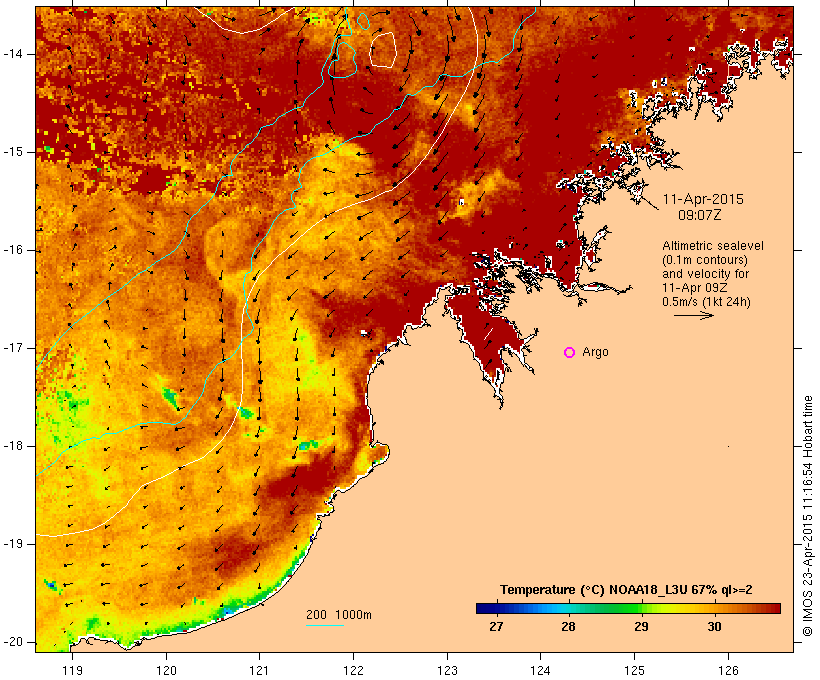Click the velocity reference arrow in legend
The image size is (820, 680).
tap(693, 315)
